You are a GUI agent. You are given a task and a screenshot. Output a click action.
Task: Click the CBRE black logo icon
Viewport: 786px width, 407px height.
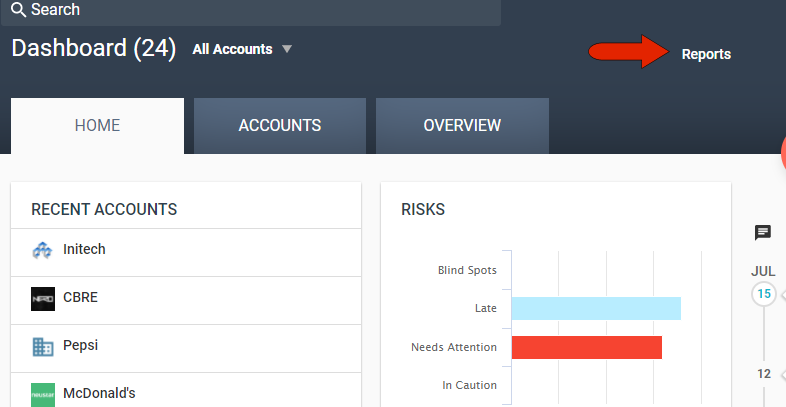tap(42, 299)
